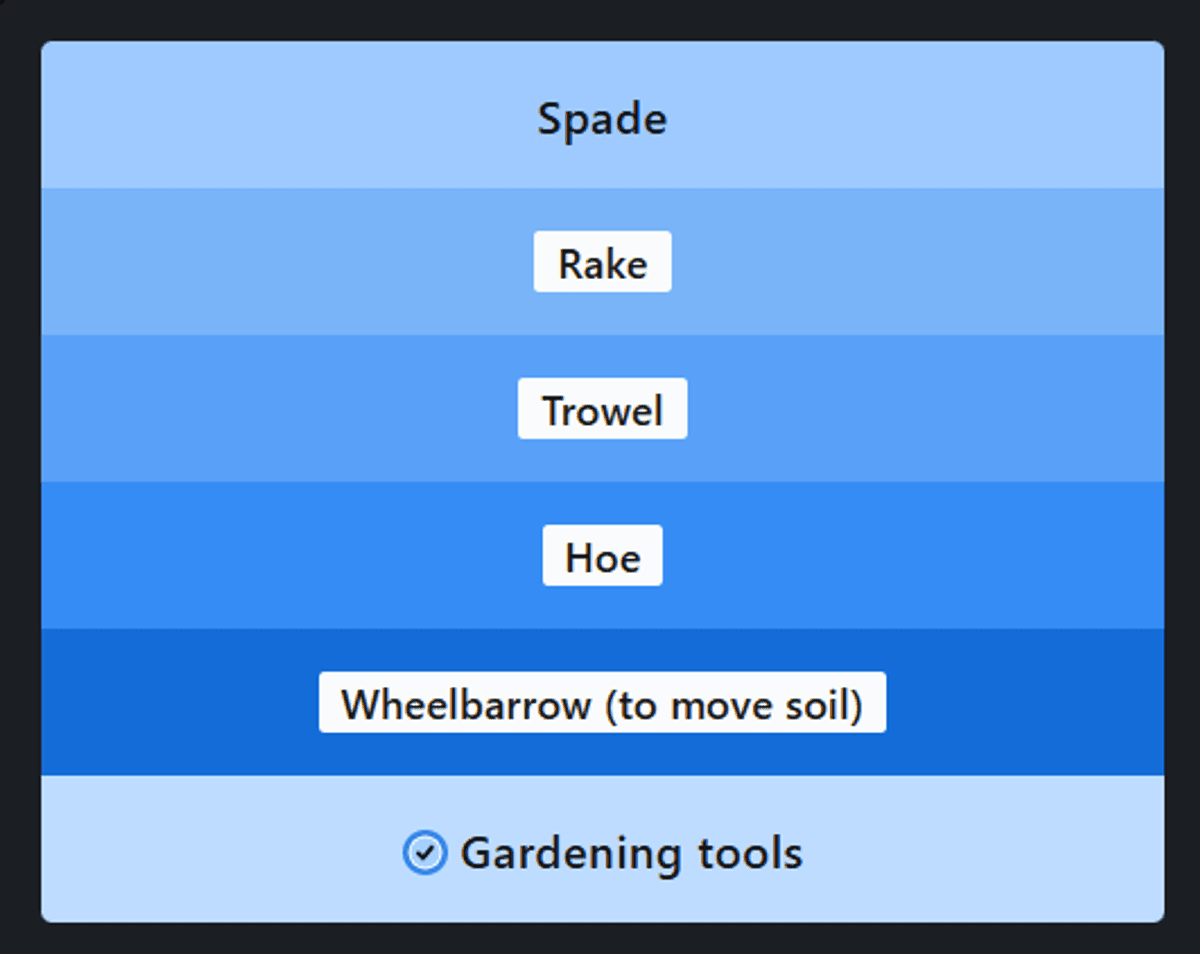Choose the Hoe label

coord(602,556)
